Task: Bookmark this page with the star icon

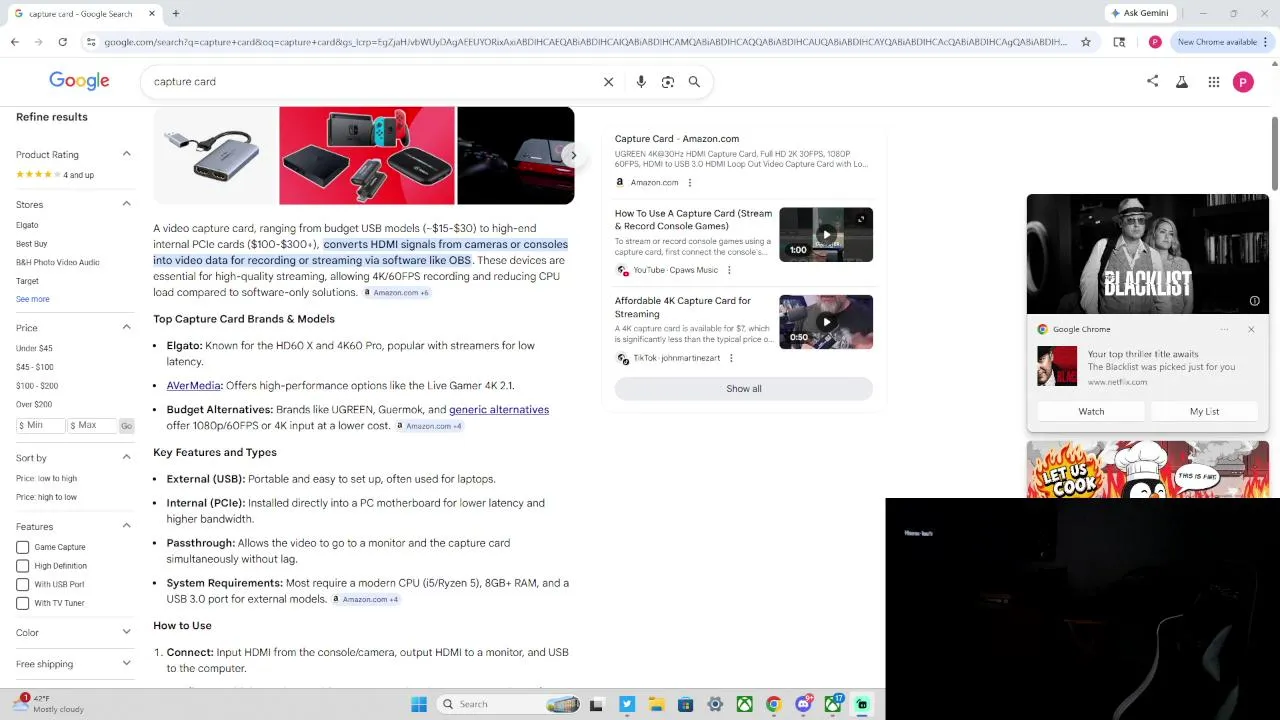Action: pos(1086,42)
